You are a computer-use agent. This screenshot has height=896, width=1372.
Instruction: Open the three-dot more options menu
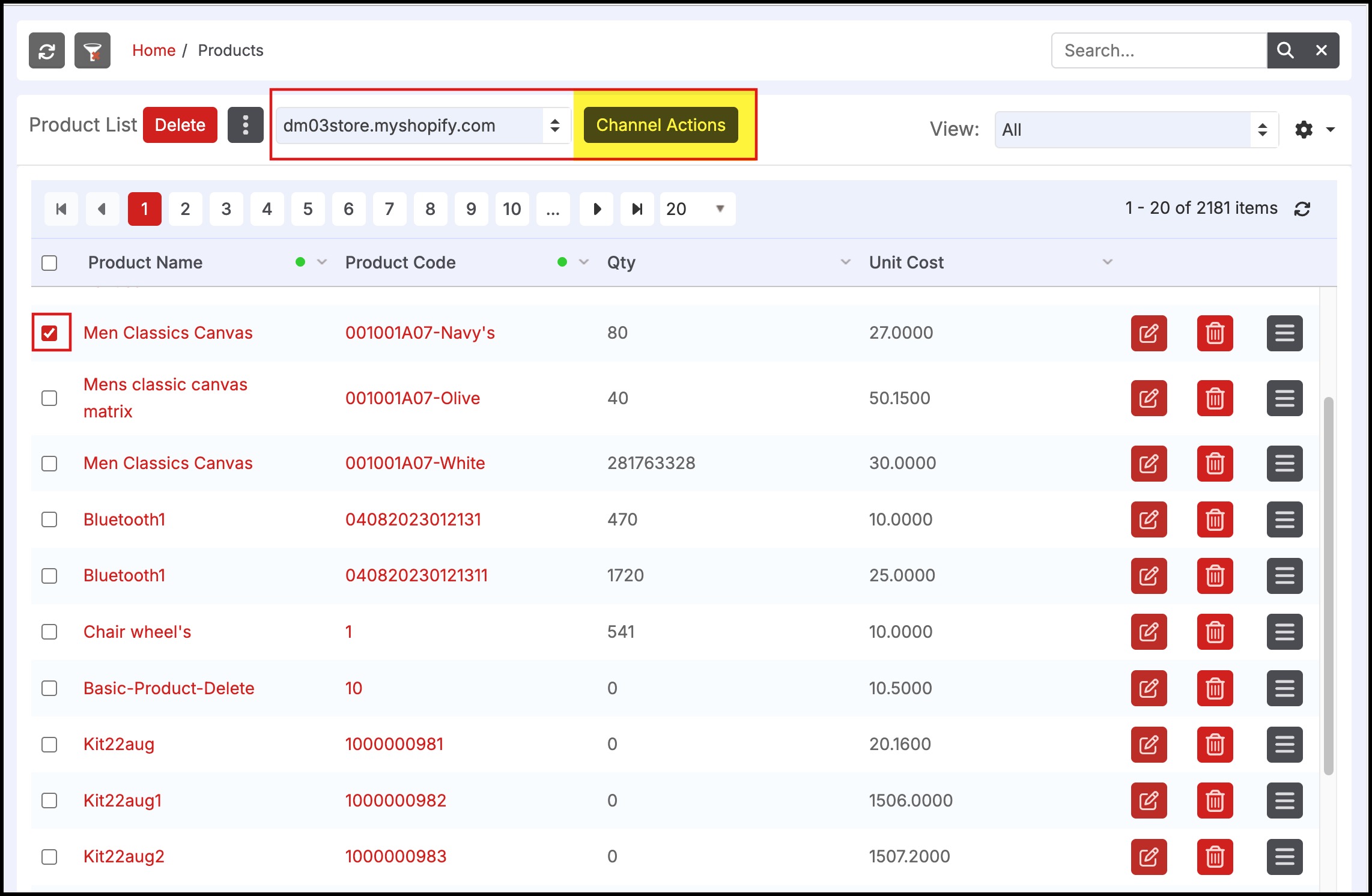(x=245, y=125)
